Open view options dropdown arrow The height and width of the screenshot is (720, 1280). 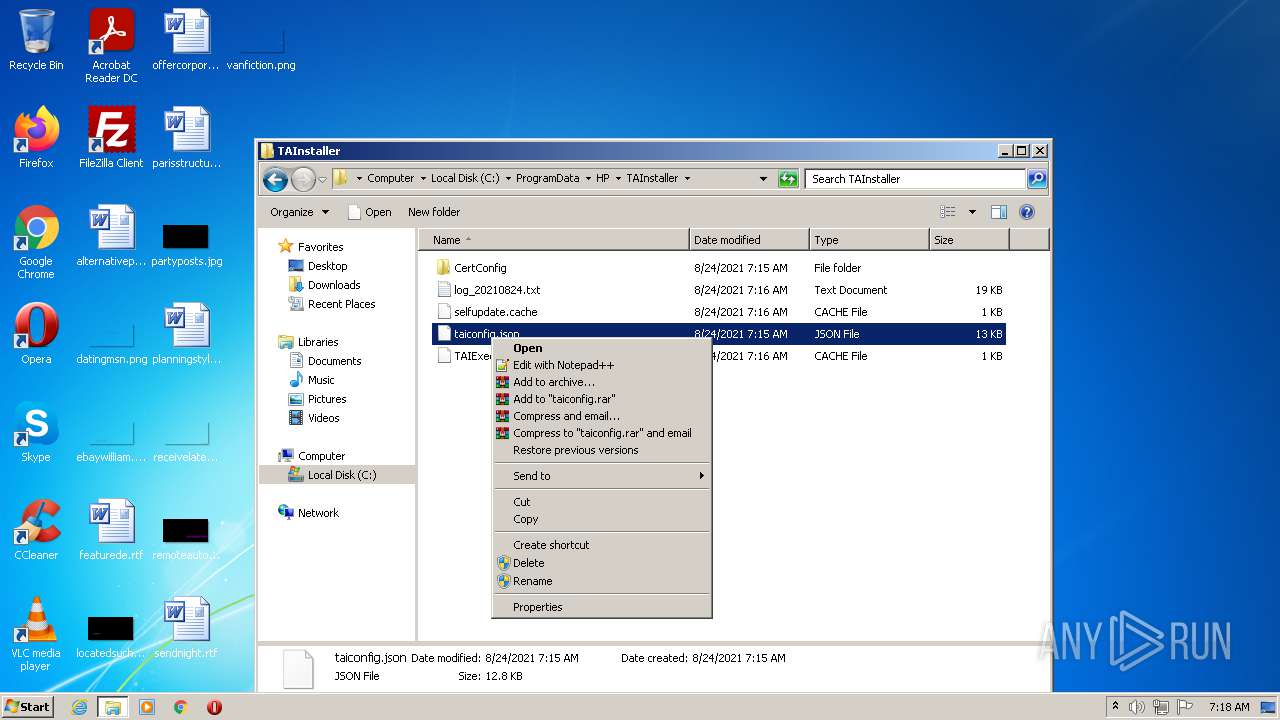[972, 212]
